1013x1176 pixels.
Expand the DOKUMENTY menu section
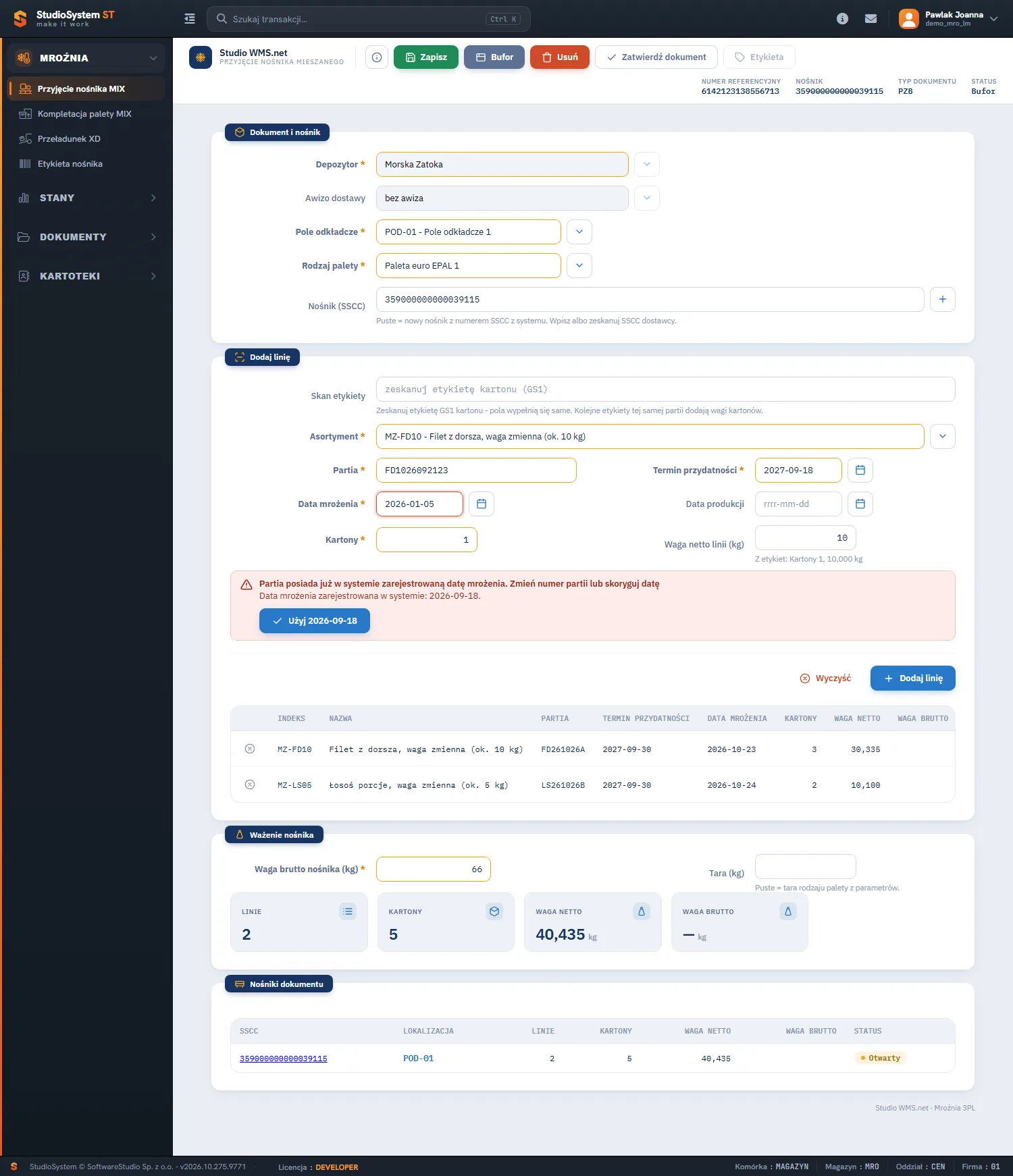86,237
